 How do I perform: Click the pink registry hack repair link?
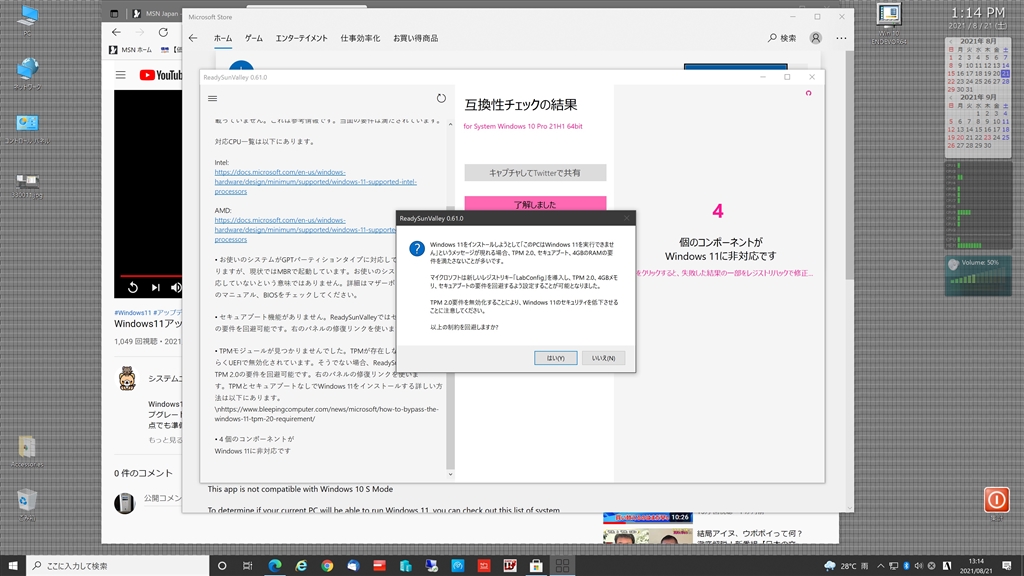click(725, 273)
